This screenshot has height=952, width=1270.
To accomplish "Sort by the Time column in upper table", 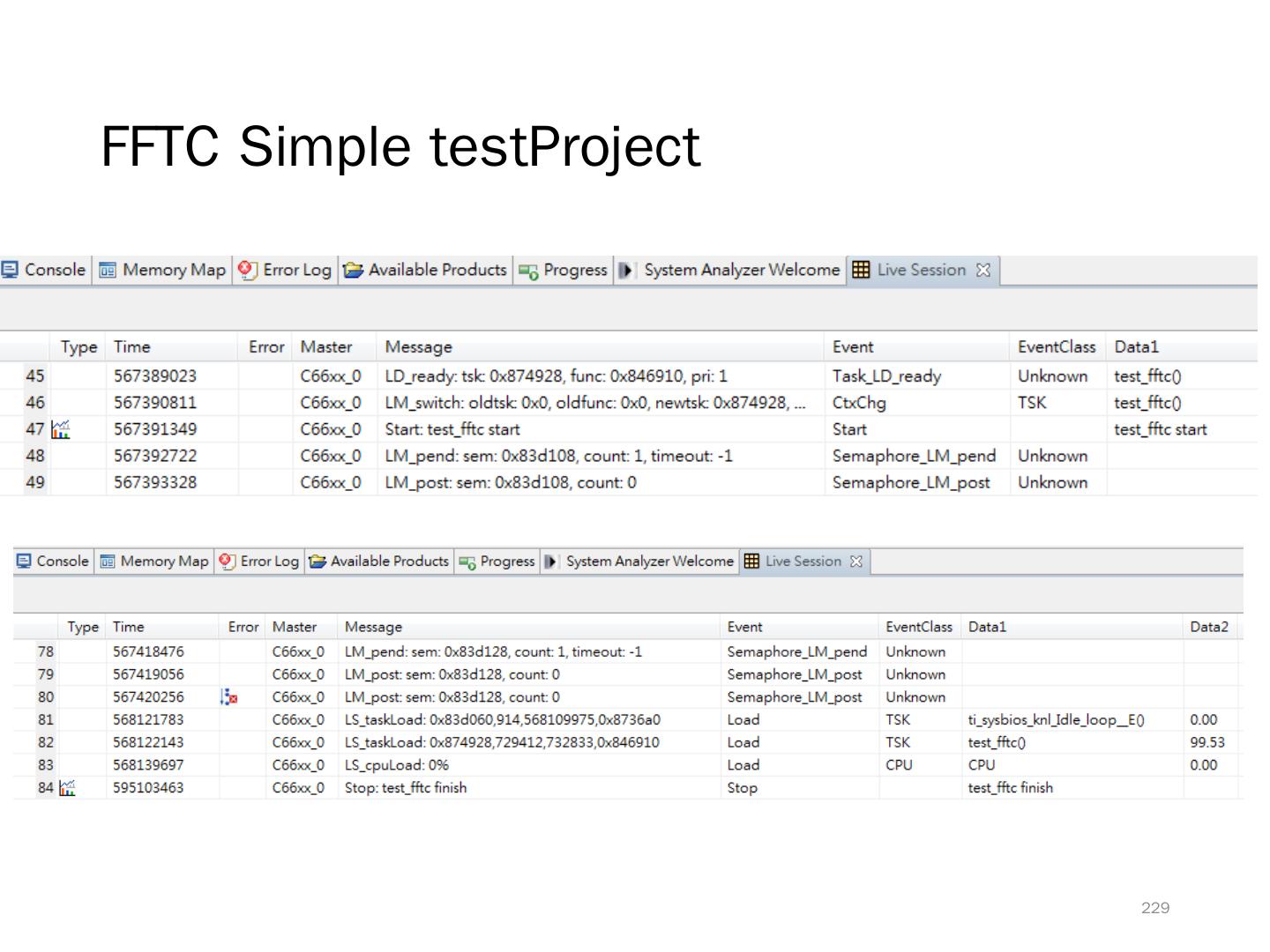I will pos(132,347).
